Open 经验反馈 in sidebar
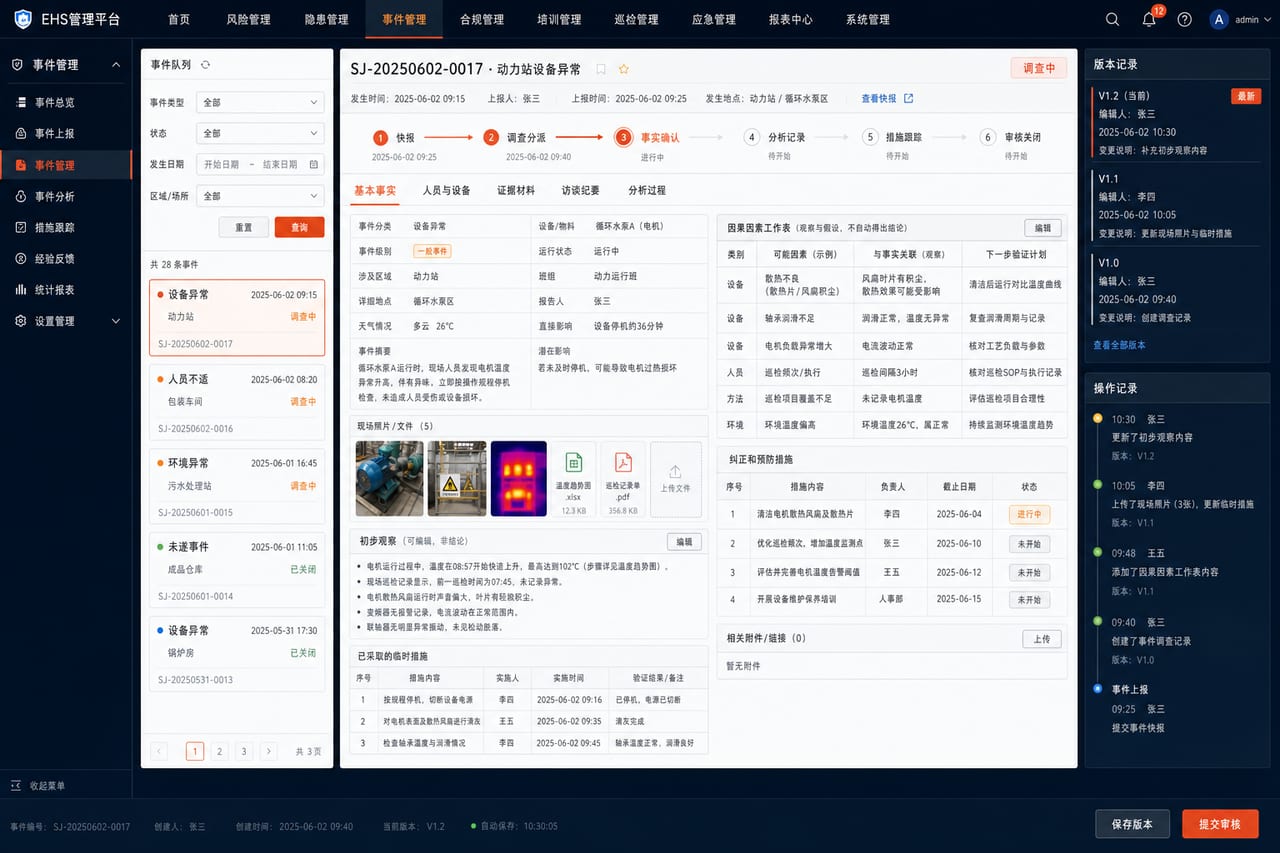The height and width of the screenshot is (853, 1280). click(54, 258)
